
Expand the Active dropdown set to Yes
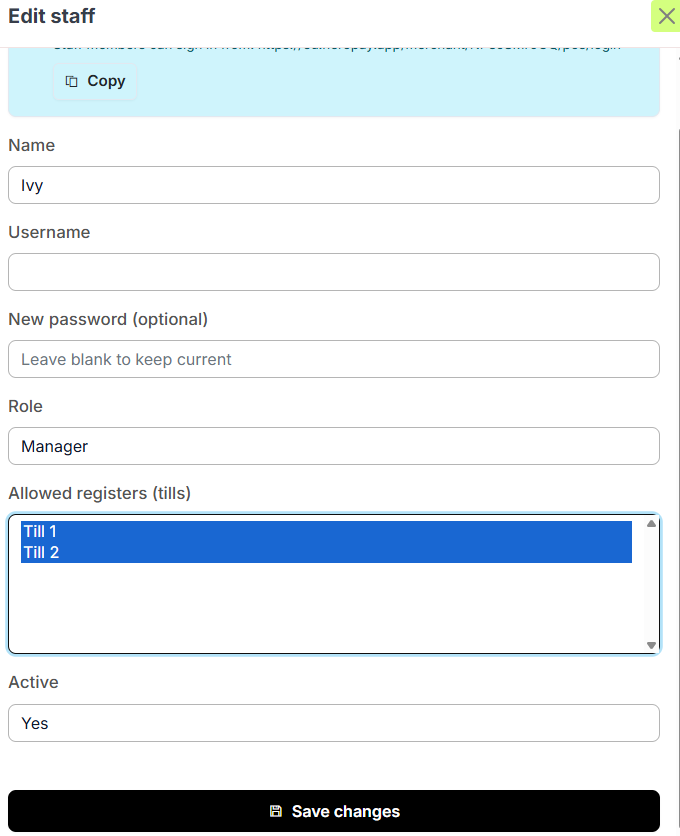click(333, 723)
